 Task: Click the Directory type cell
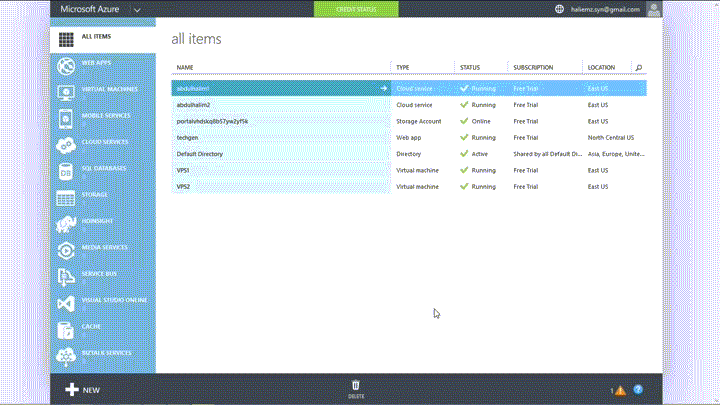pos(409,154)
